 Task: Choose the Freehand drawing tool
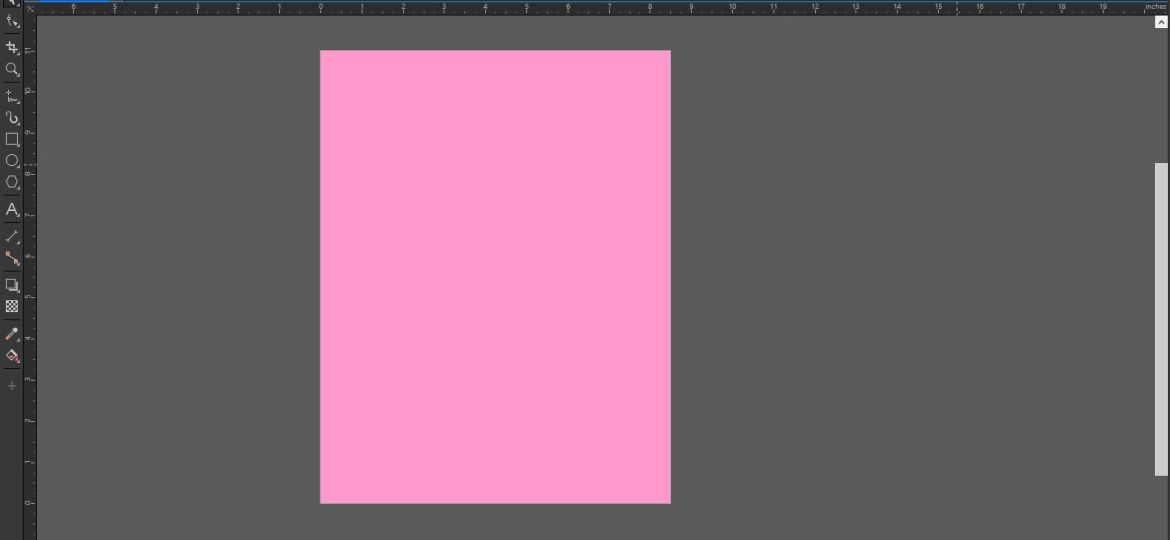click(12, 97)
